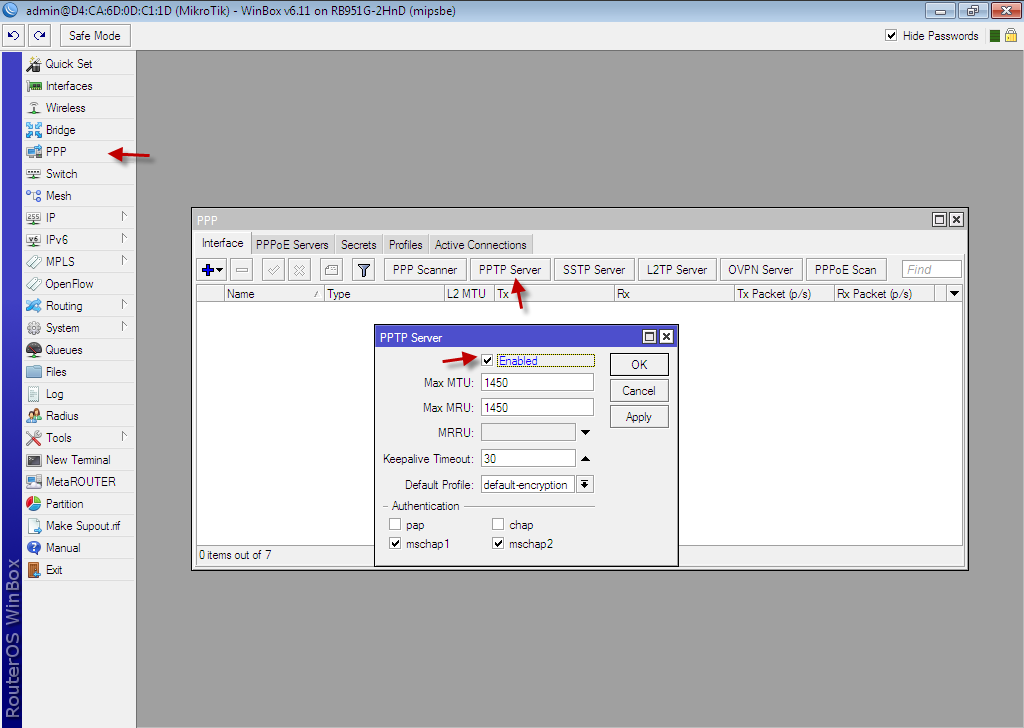1024x728 pixels.
Task: Uncheck the mschap2 authentication box
Action: (498, 543)
